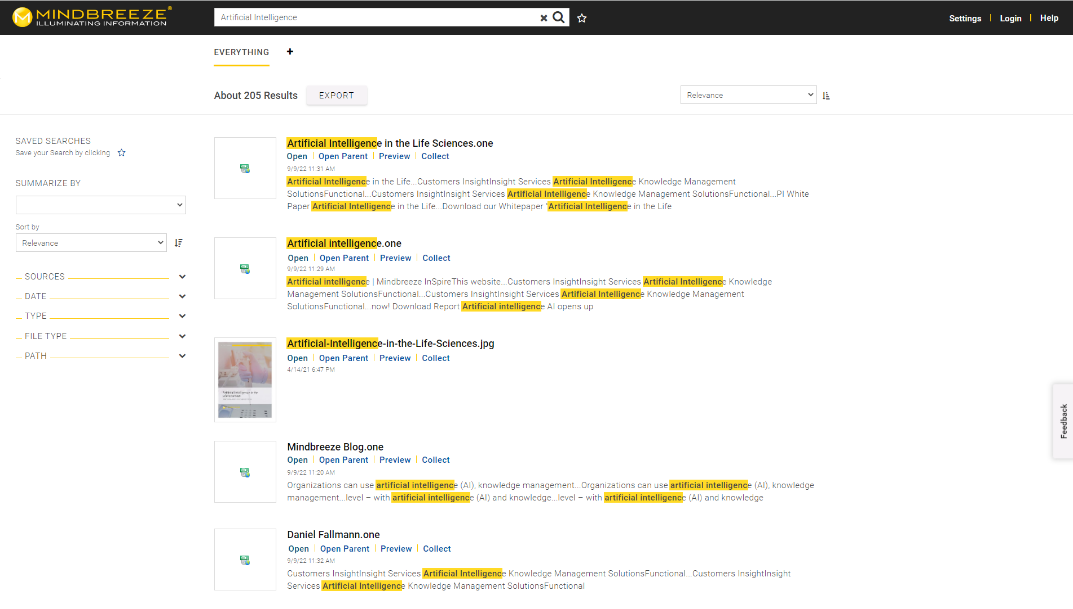Open Settings in the top bar
Screen dimensions: 1073x609
(x=965, y=18)
